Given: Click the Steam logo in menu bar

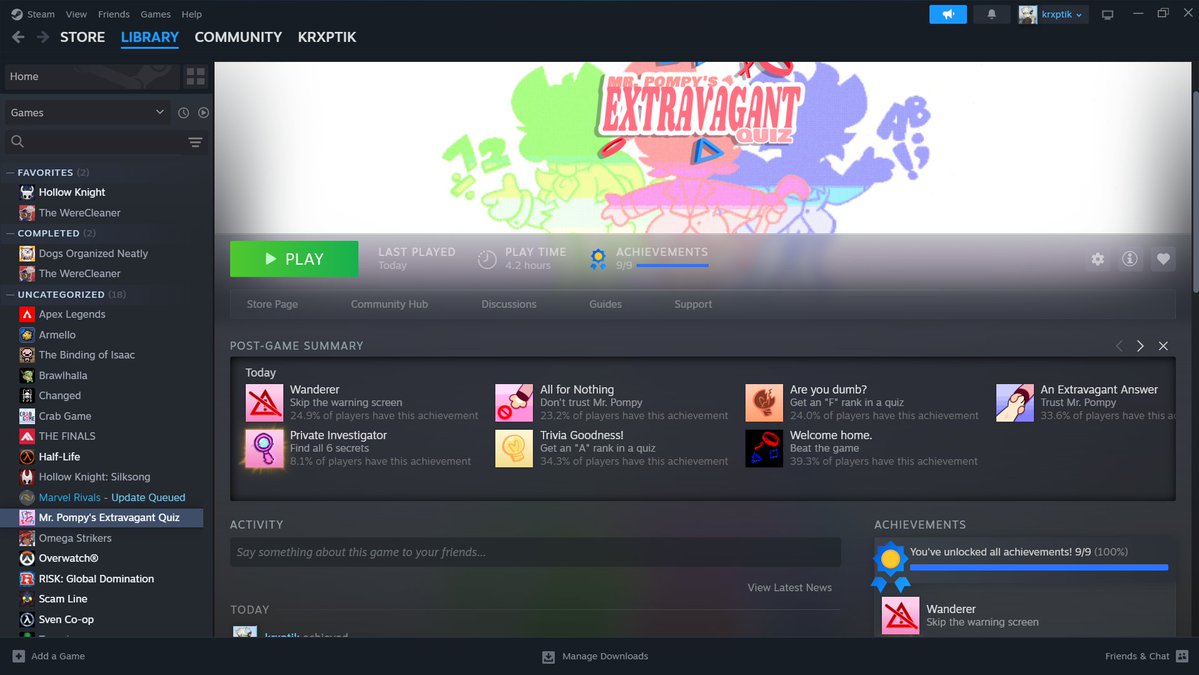Looking at the screenshot, I should coord(16,14).
